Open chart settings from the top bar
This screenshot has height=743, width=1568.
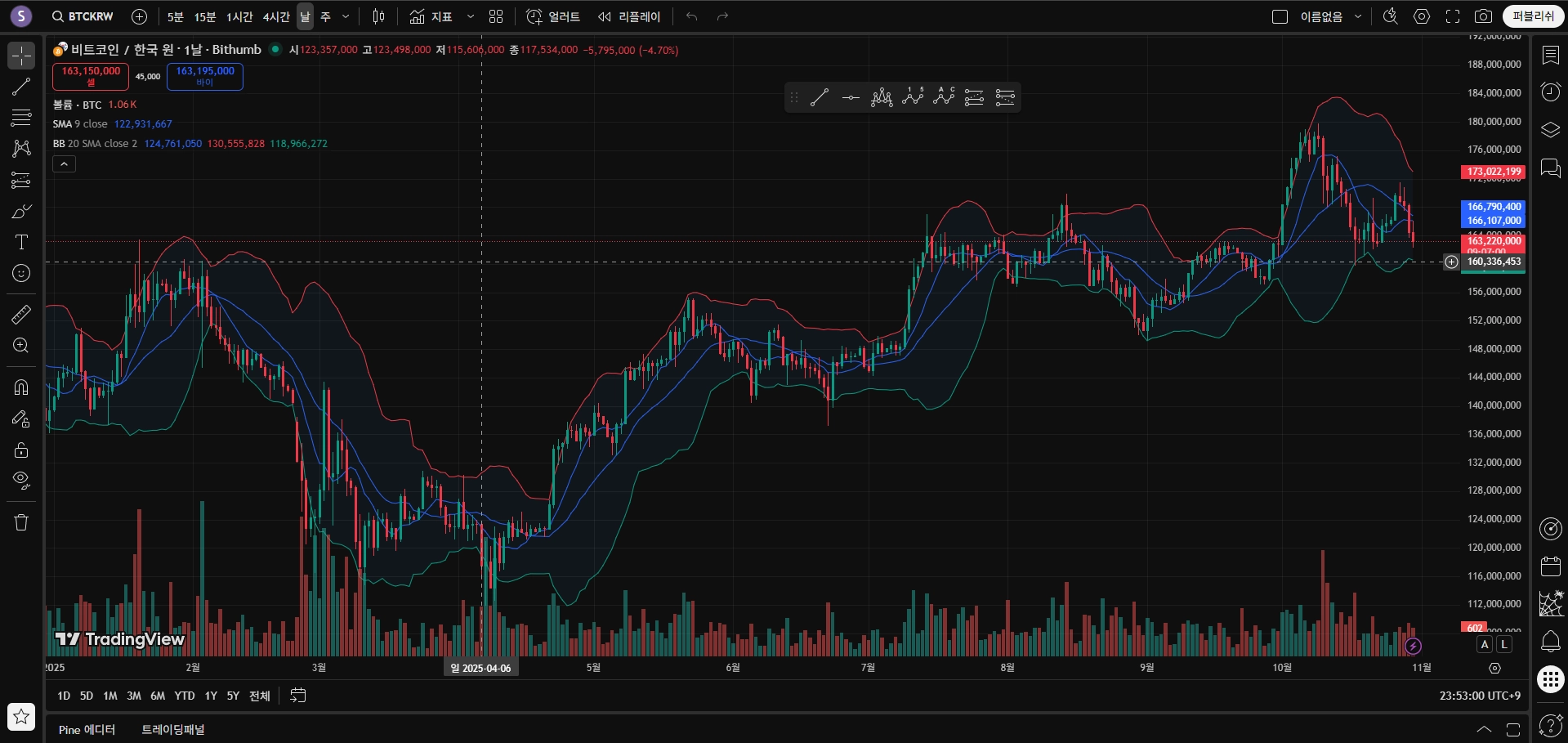[1422, 16]
